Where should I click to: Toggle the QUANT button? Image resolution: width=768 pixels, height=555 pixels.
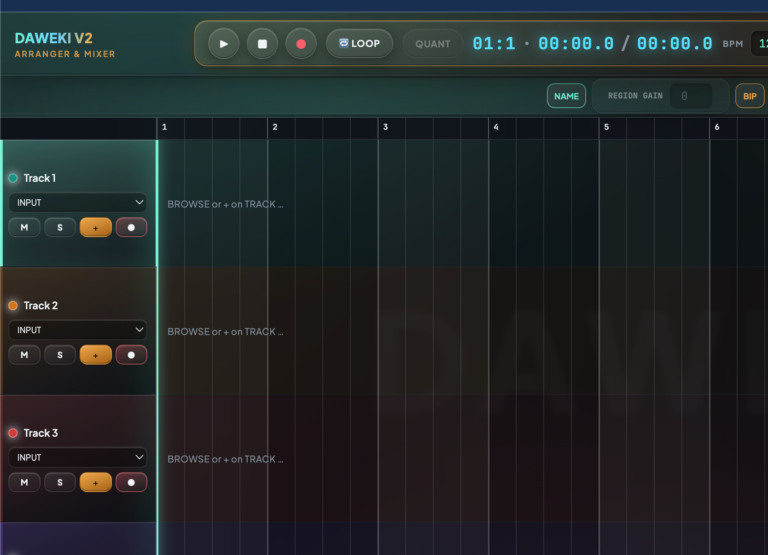tap(432, 44)
